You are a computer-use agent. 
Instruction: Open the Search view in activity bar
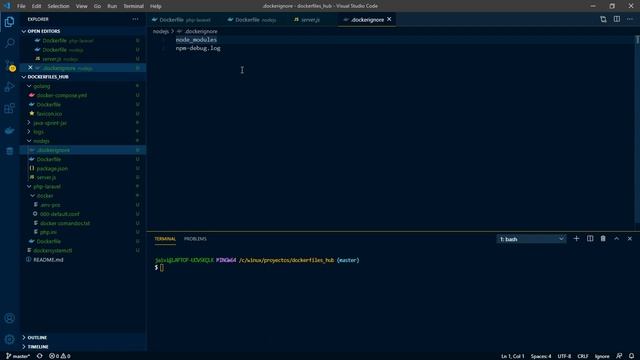tap(9, 43)
